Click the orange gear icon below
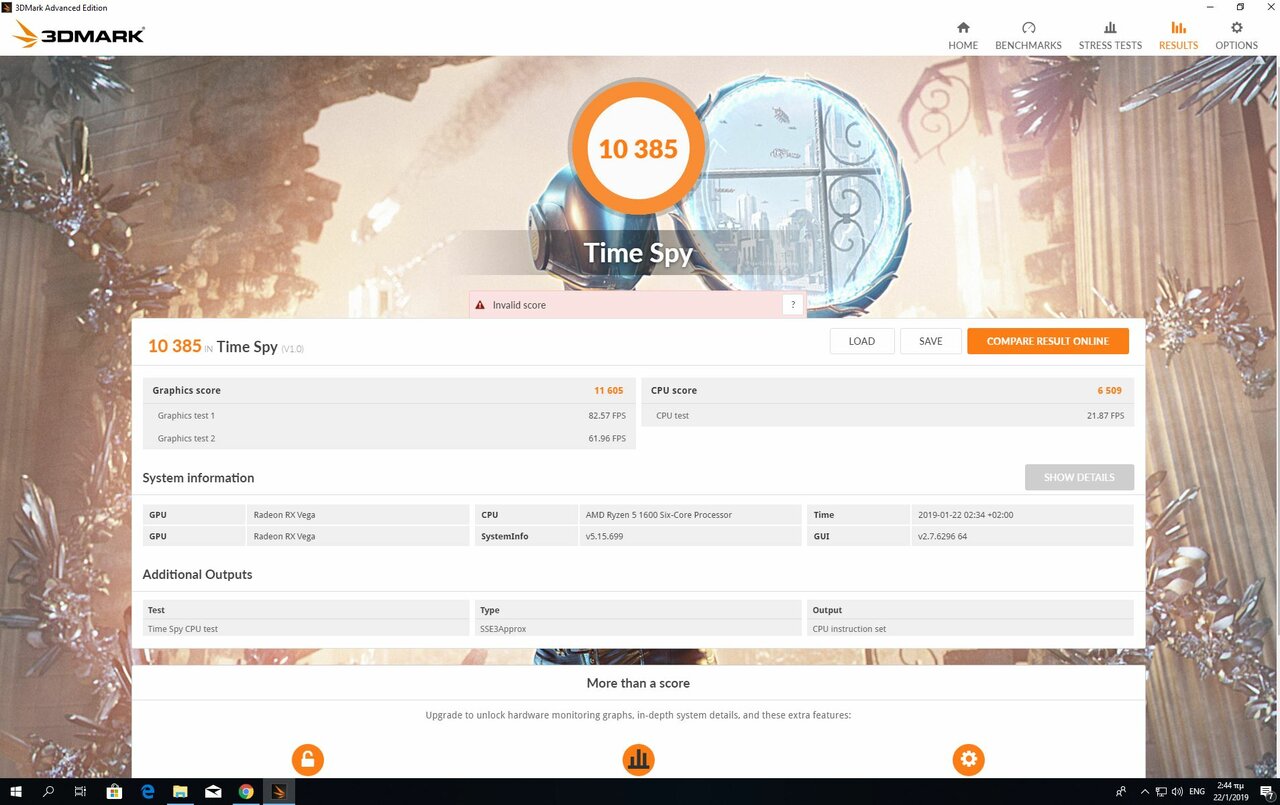The image size is (1280, 805). tap(968, 760)
